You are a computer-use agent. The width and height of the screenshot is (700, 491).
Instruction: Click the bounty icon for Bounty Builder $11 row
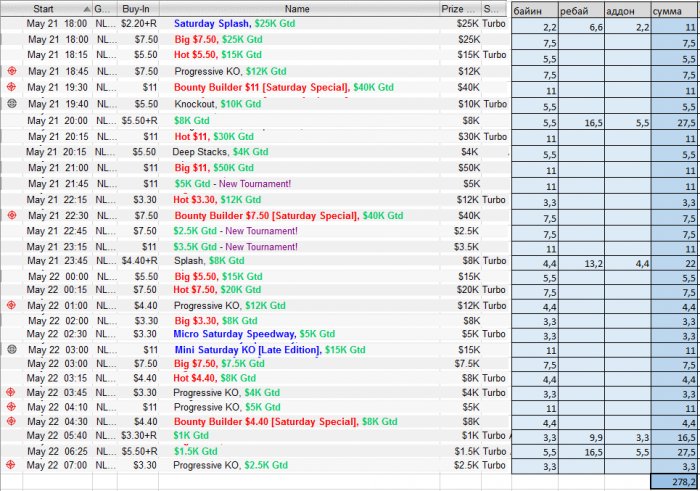[11, 88]
